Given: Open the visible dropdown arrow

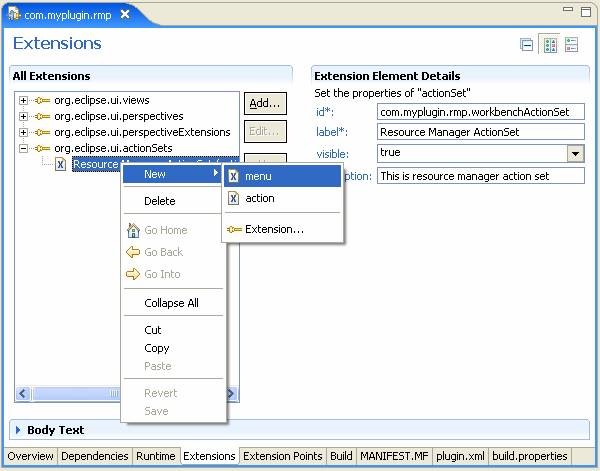Looking at the screenshot, I should point(576,154).
